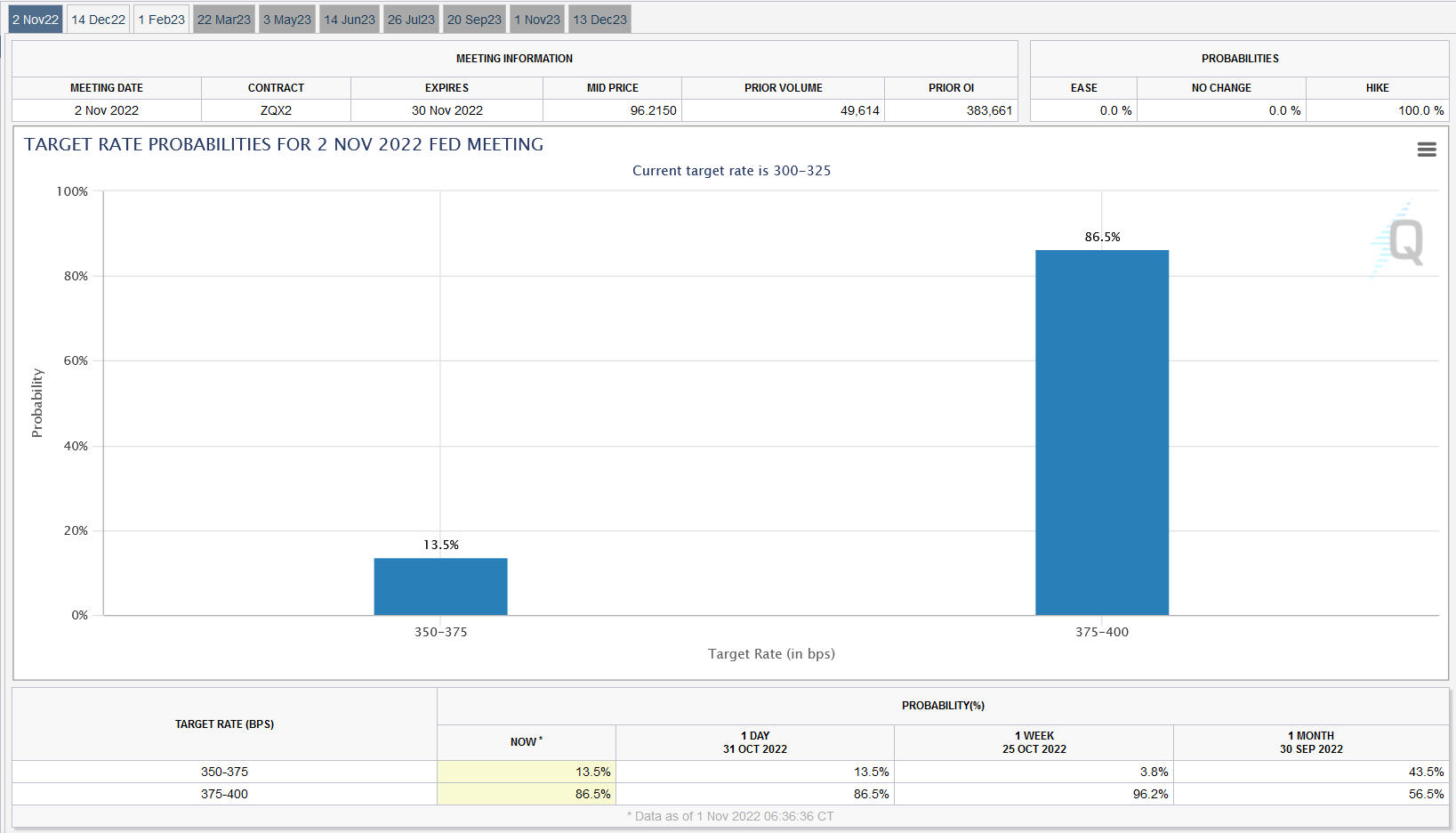The image size is (1456, 833).
Task: View the 20 Sep23 meeting tab
Action: [474, 20]
